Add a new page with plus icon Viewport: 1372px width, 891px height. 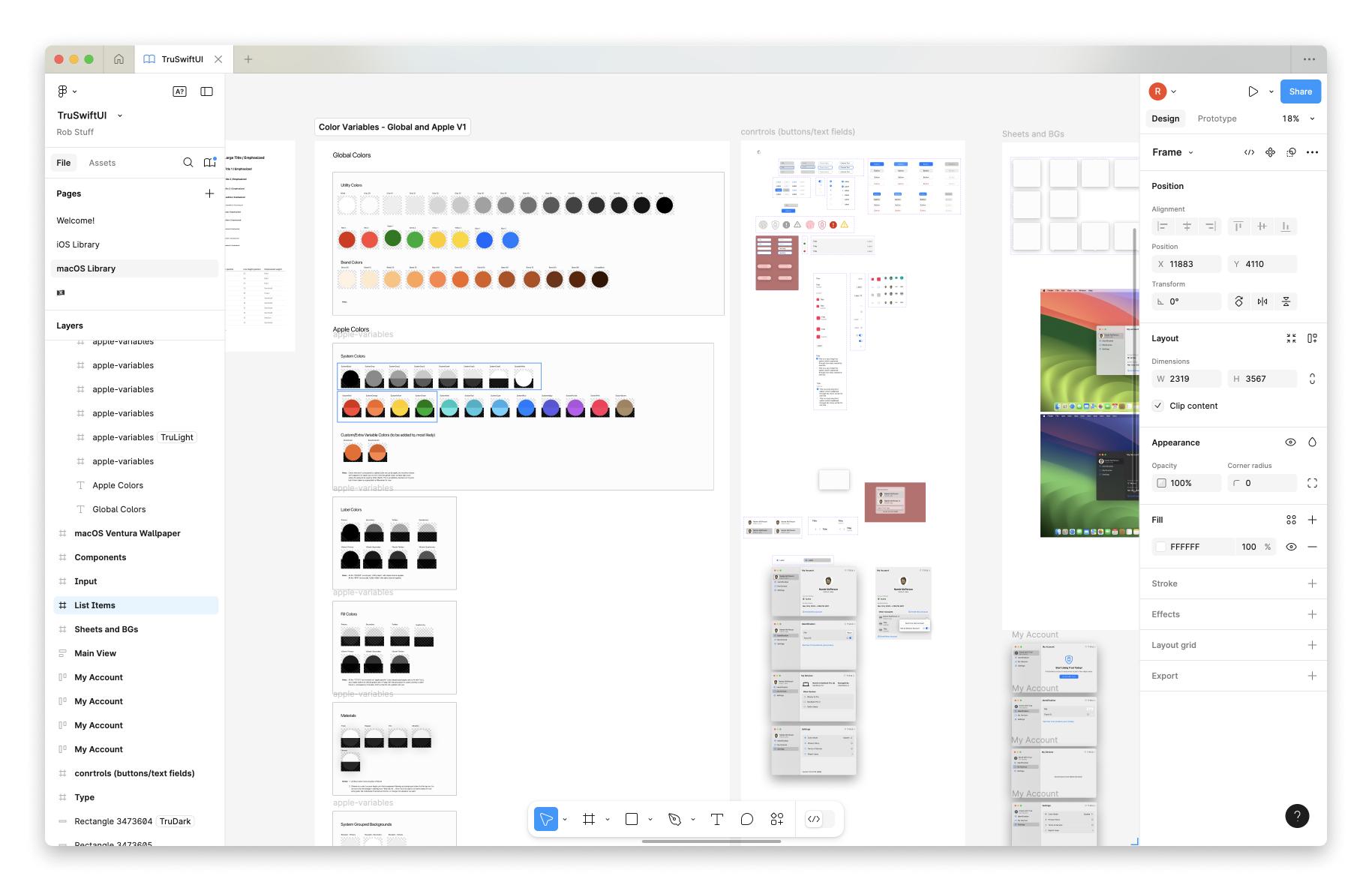click(209, 193)
